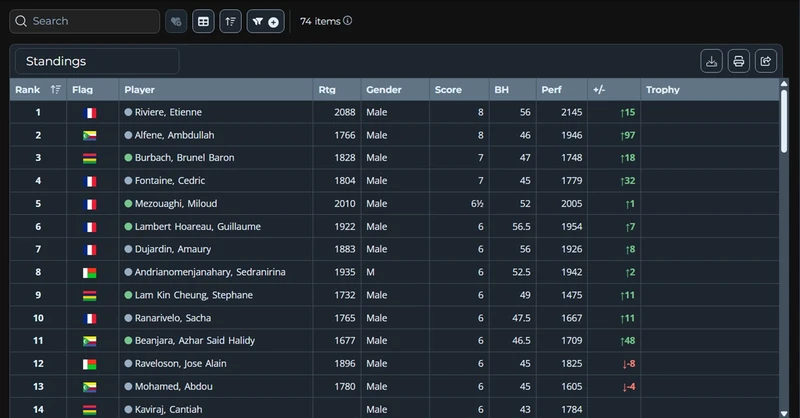Click the favorites heart filter icon
This screenshot has width=800, height=418.
[x=176, y=21]
